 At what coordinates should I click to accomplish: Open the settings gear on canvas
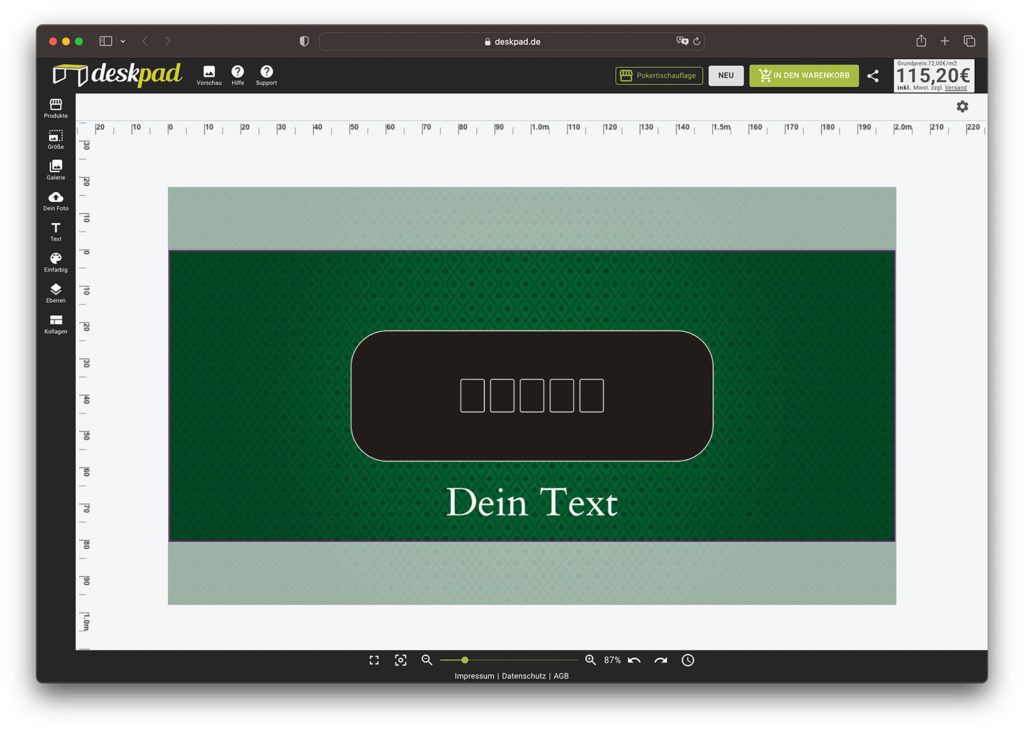click(962, 107)
